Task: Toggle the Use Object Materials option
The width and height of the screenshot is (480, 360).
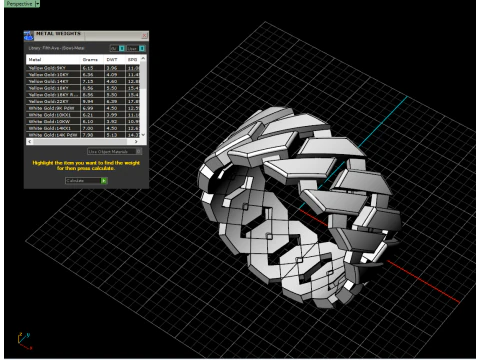Action: [114, 151]
